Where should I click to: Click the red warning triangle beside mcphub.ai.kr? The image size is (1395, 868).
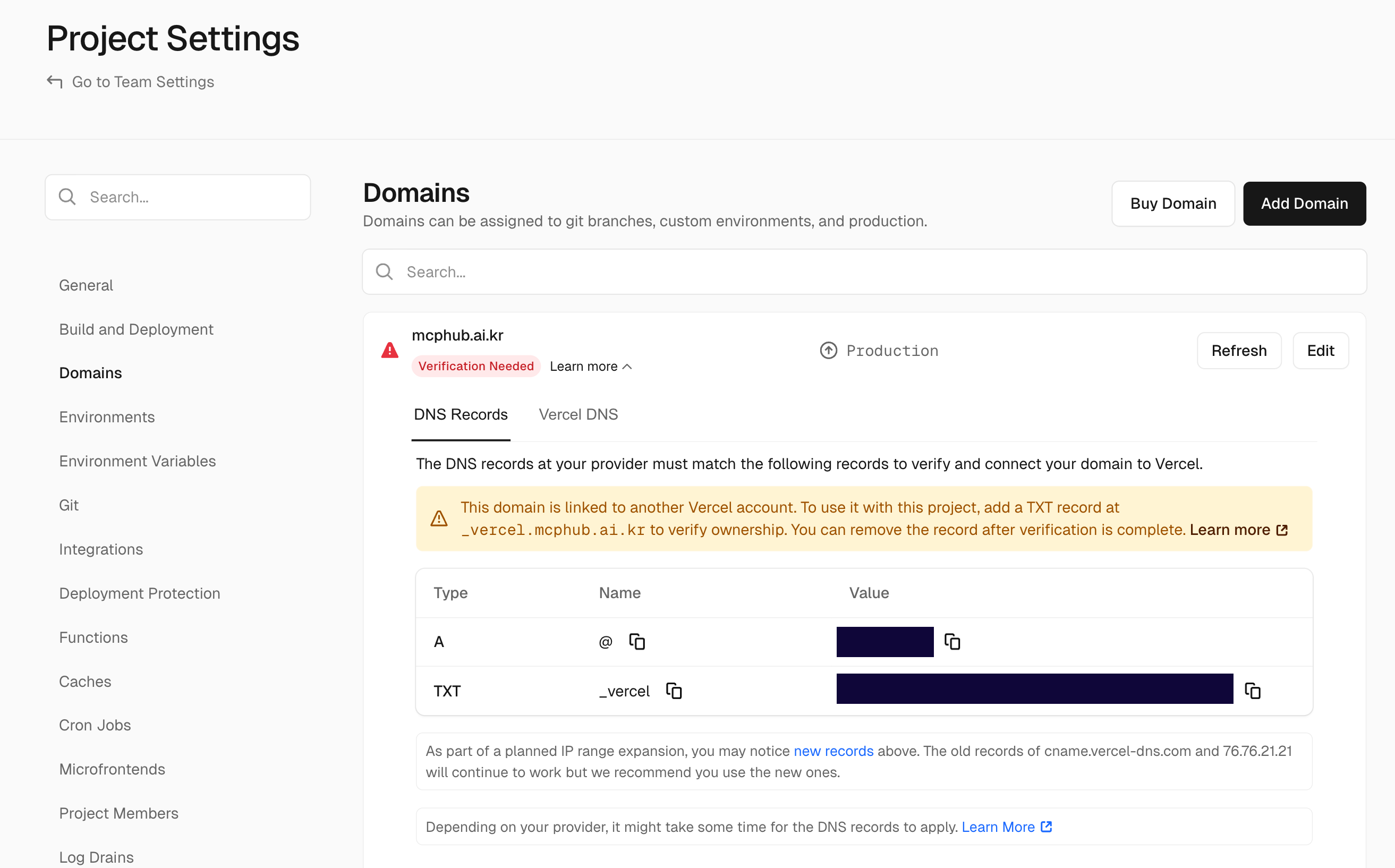tap(390, 350)
